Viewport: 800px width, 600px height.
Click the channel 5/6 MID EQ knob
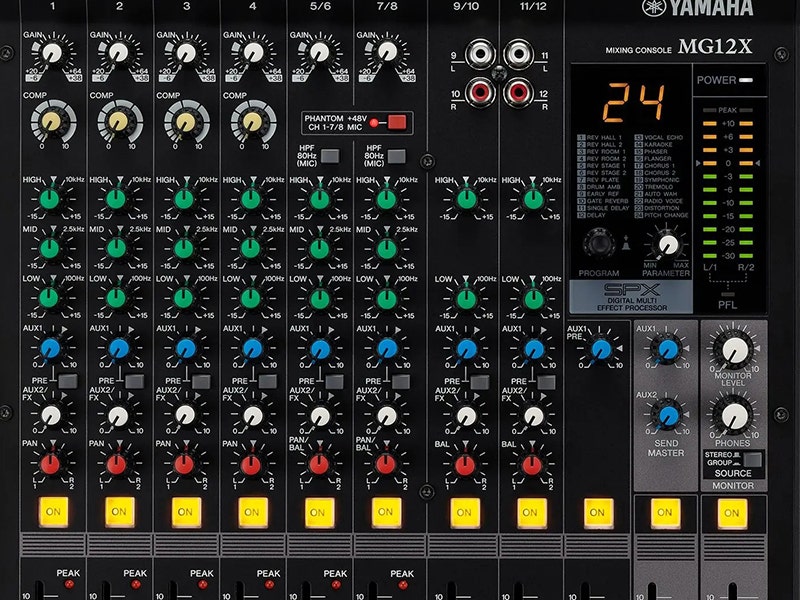[319, 248]
